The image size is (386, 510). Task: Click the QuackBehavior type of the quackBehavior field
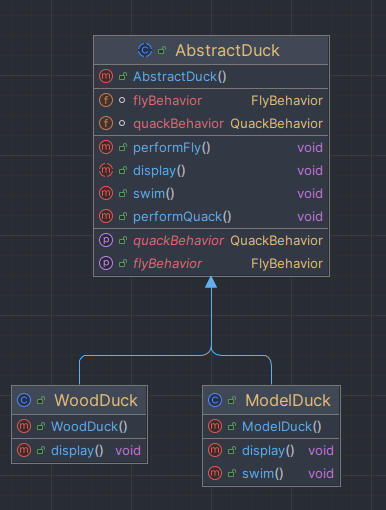point(276,124)
